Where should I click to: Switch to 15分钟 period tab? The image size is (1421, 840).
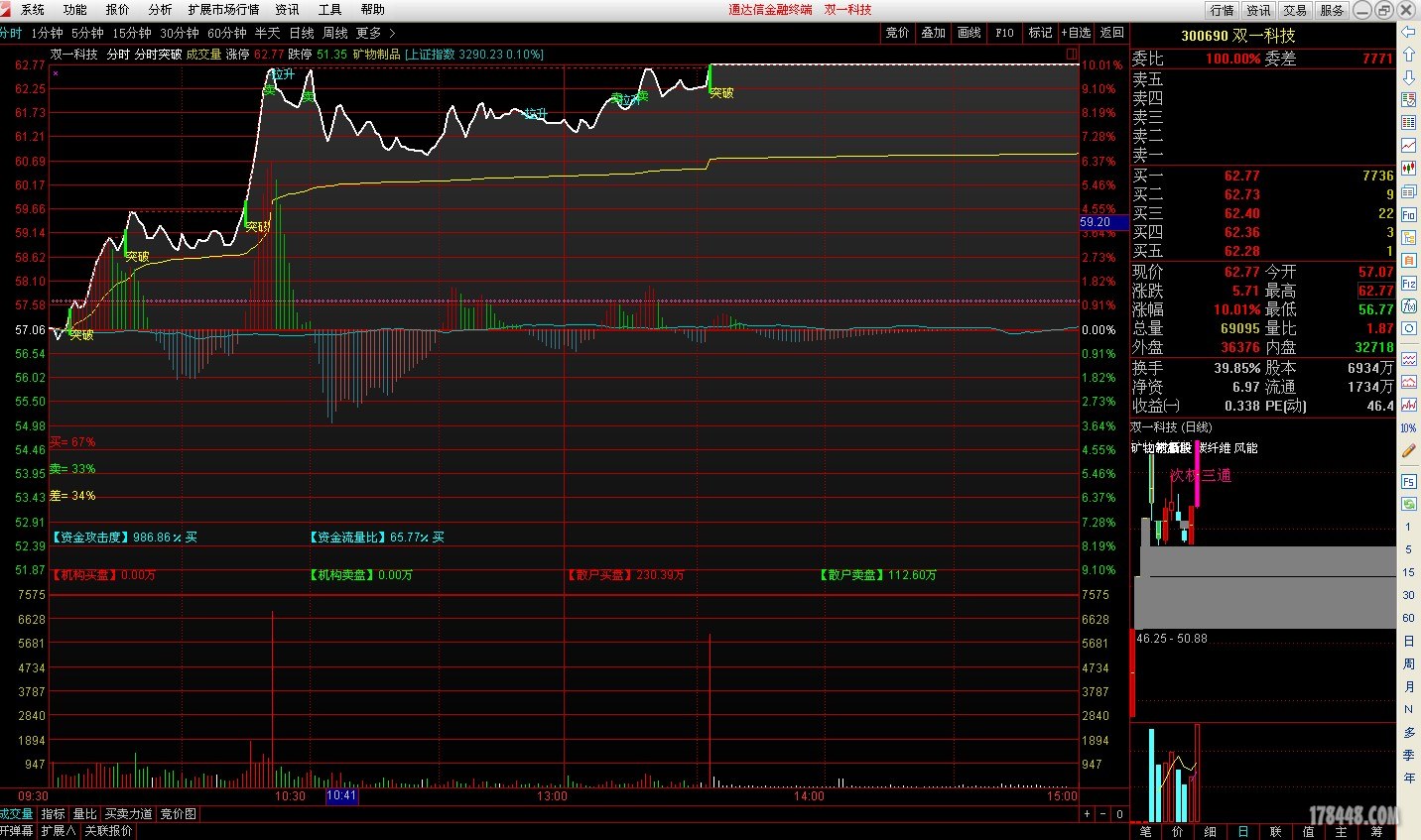(132, 33)
